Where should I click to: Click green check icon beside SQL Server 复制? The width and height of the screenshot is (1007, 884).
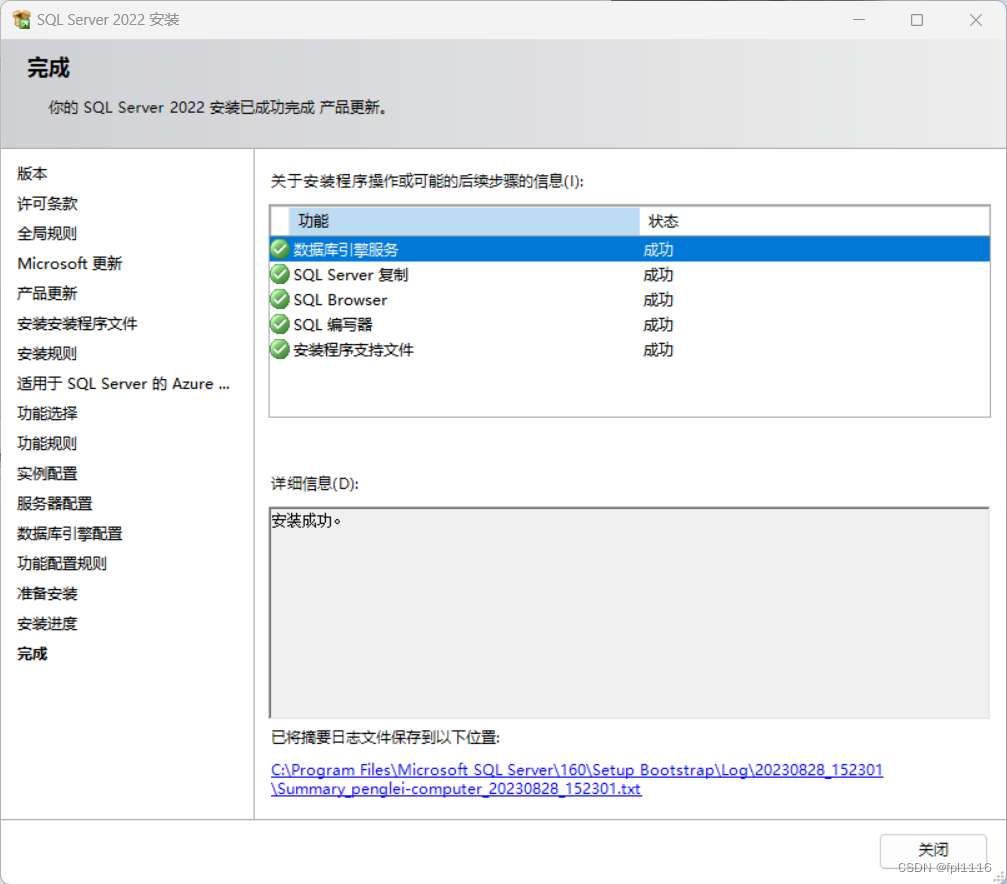280,274
